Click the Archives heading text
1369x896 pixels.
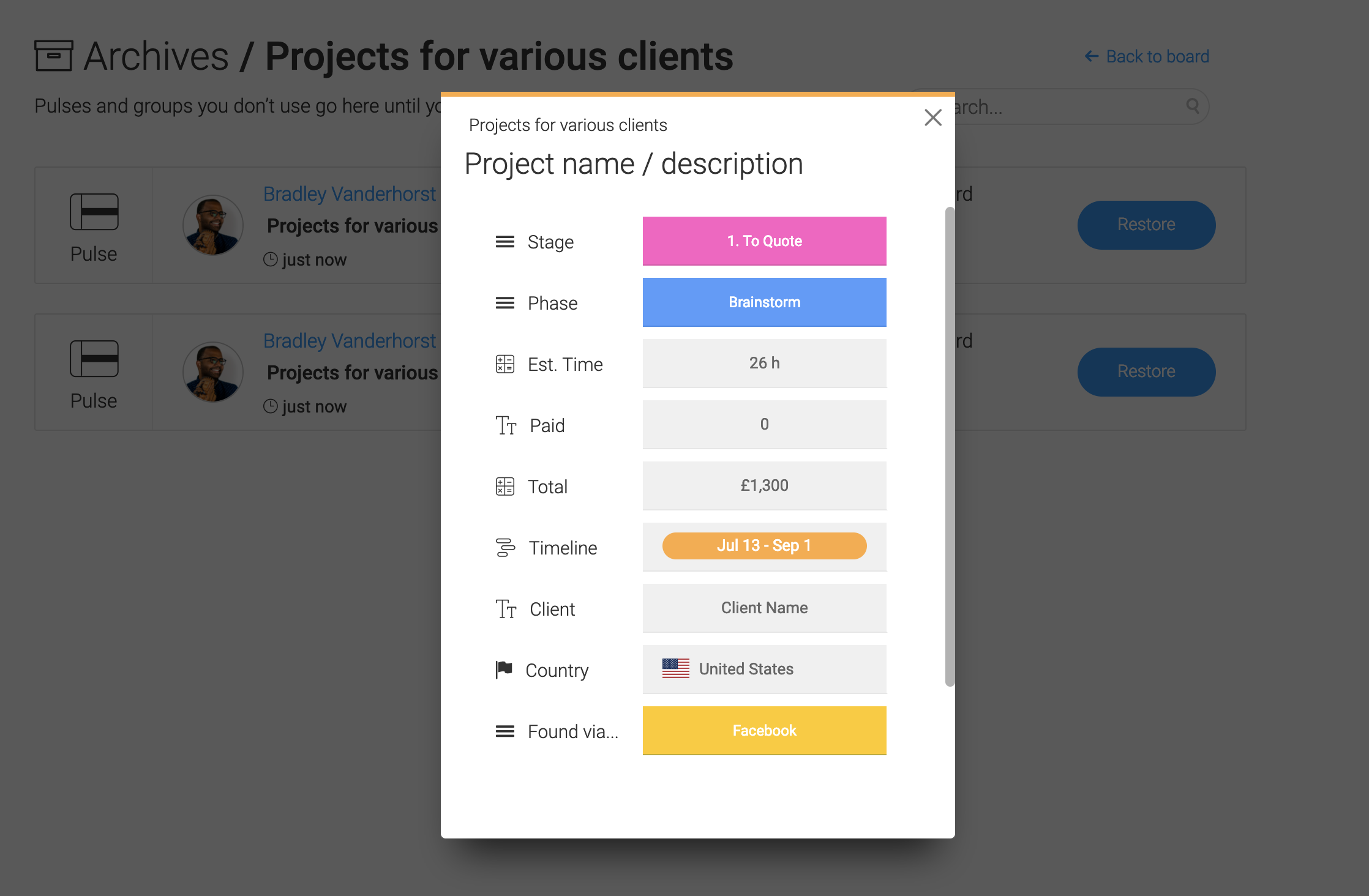[x=156, y=56]
